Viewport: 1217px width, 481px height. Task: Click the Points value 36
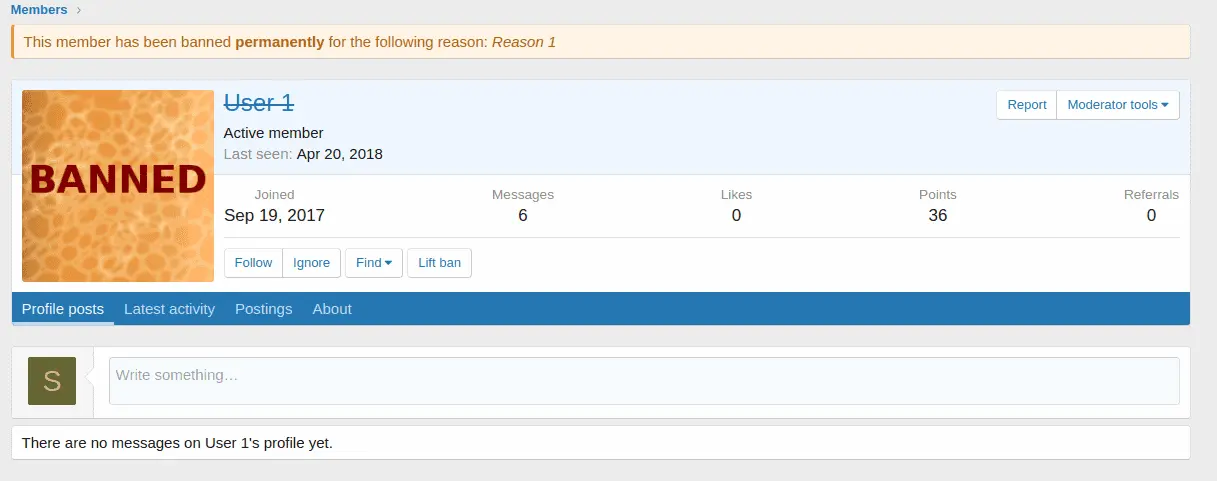click(937, 215)
